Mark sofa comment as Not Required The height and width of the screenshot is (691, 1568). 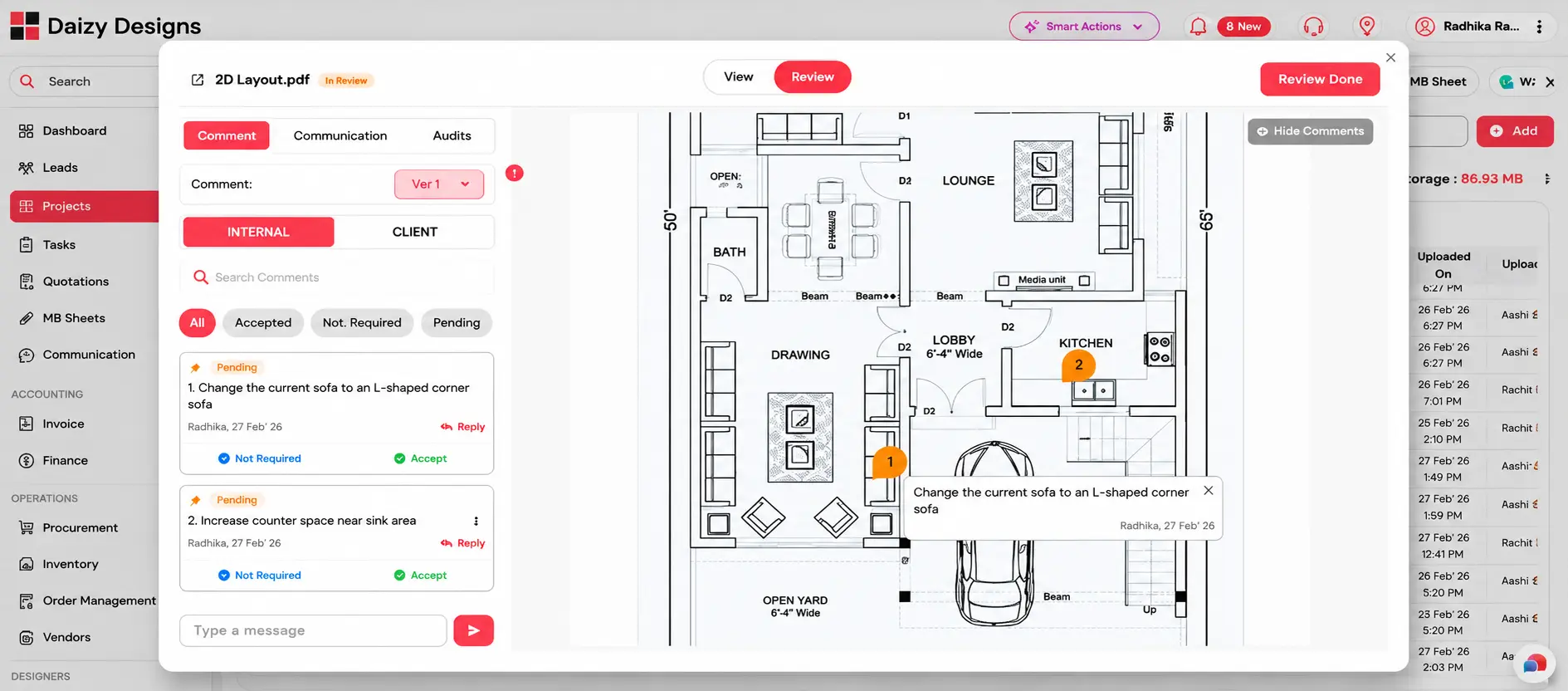[260, 458]
